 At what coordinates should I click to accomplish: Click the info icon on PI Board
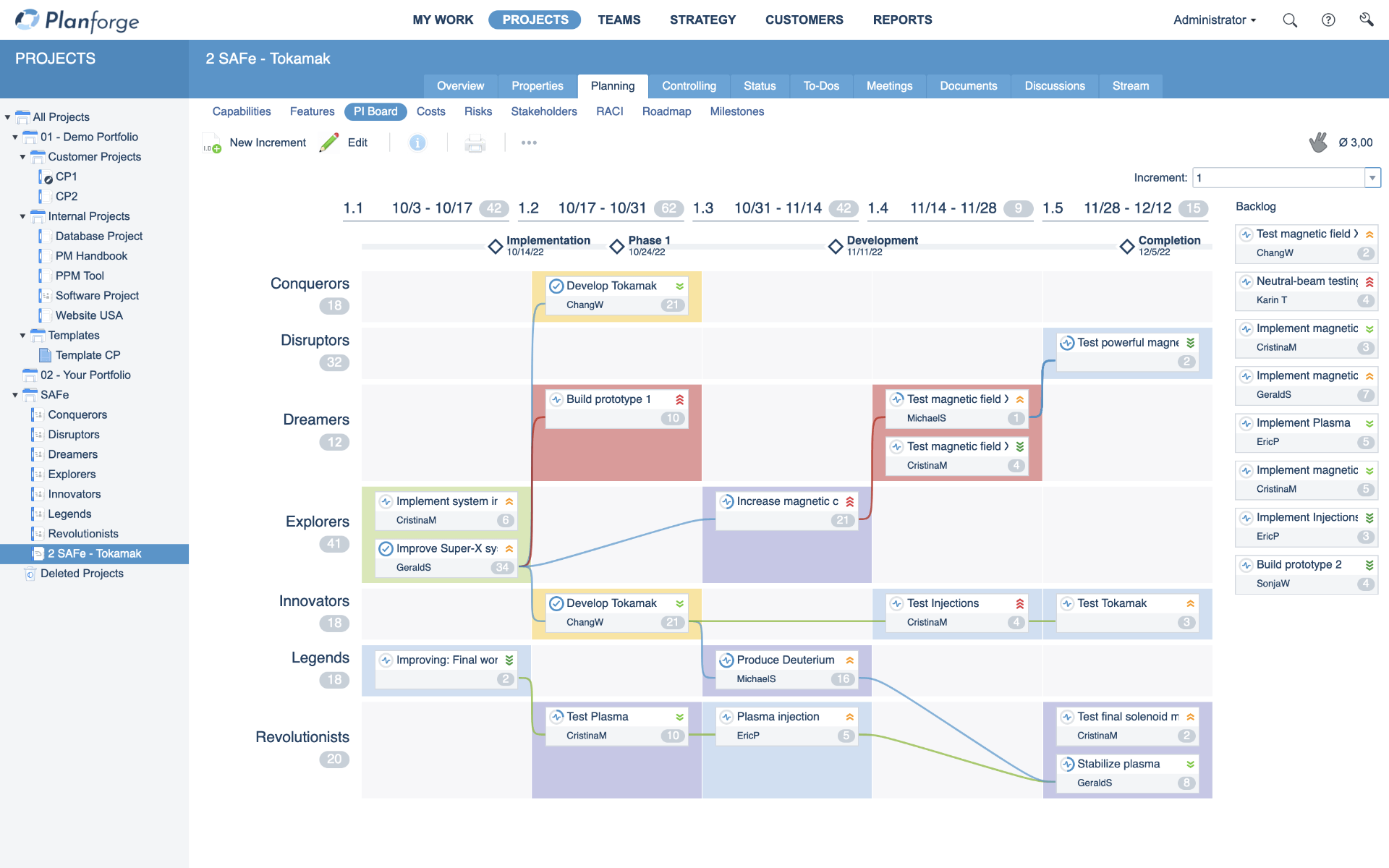(x=417, y=142)
